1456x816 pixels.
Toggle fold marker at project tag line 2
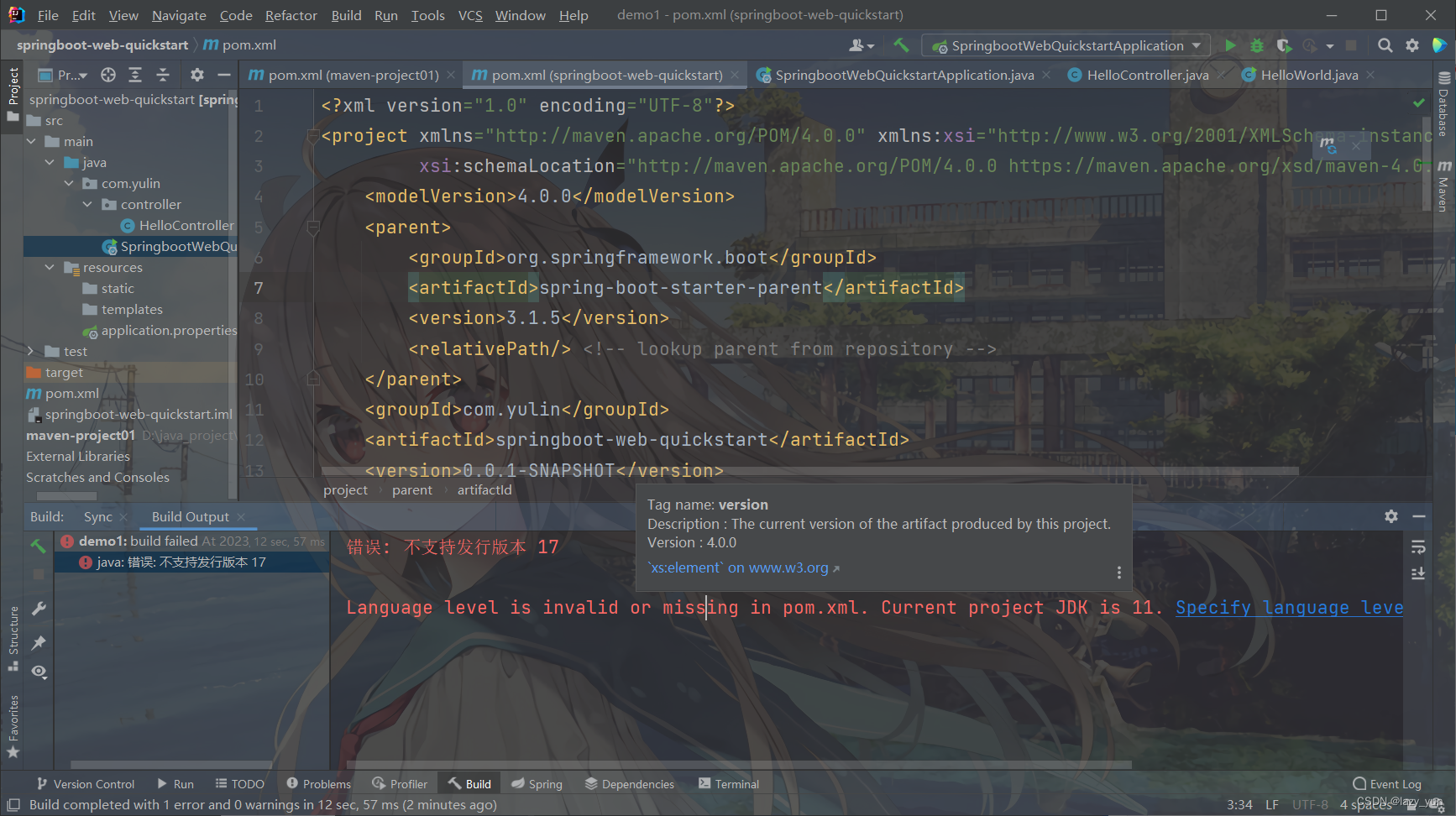point(313,136)
